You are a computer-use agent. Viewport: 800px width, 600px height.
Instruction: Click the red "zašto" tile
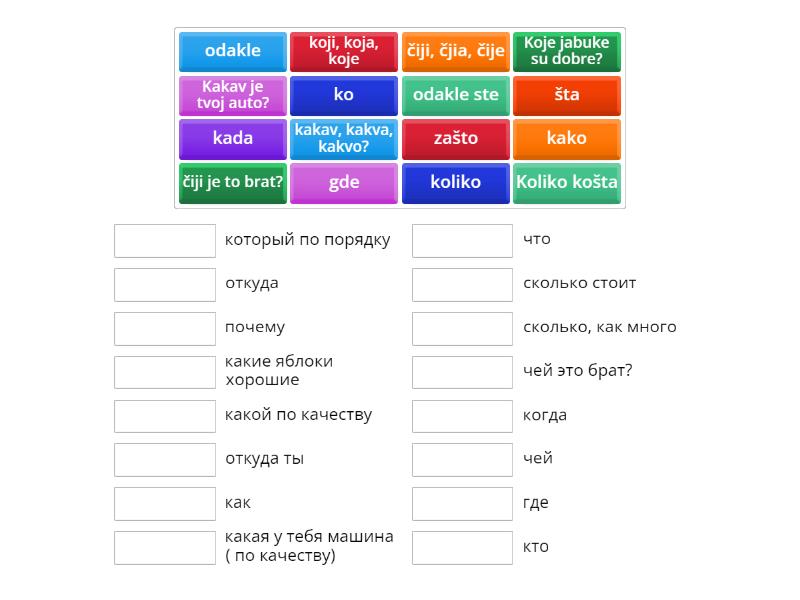(456, 139)
